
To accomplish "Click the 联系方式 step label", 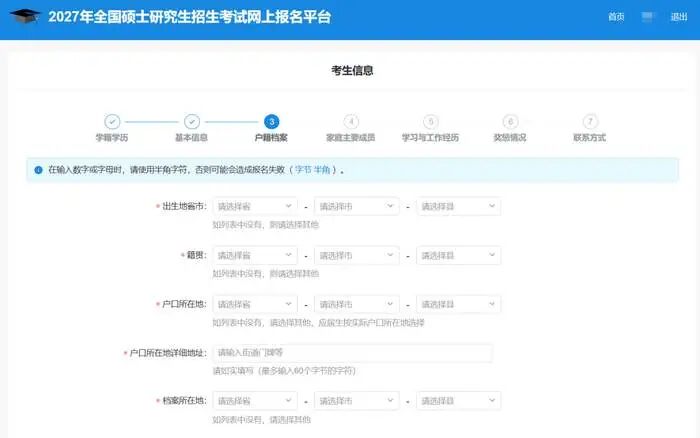I will tap(590, 138).
